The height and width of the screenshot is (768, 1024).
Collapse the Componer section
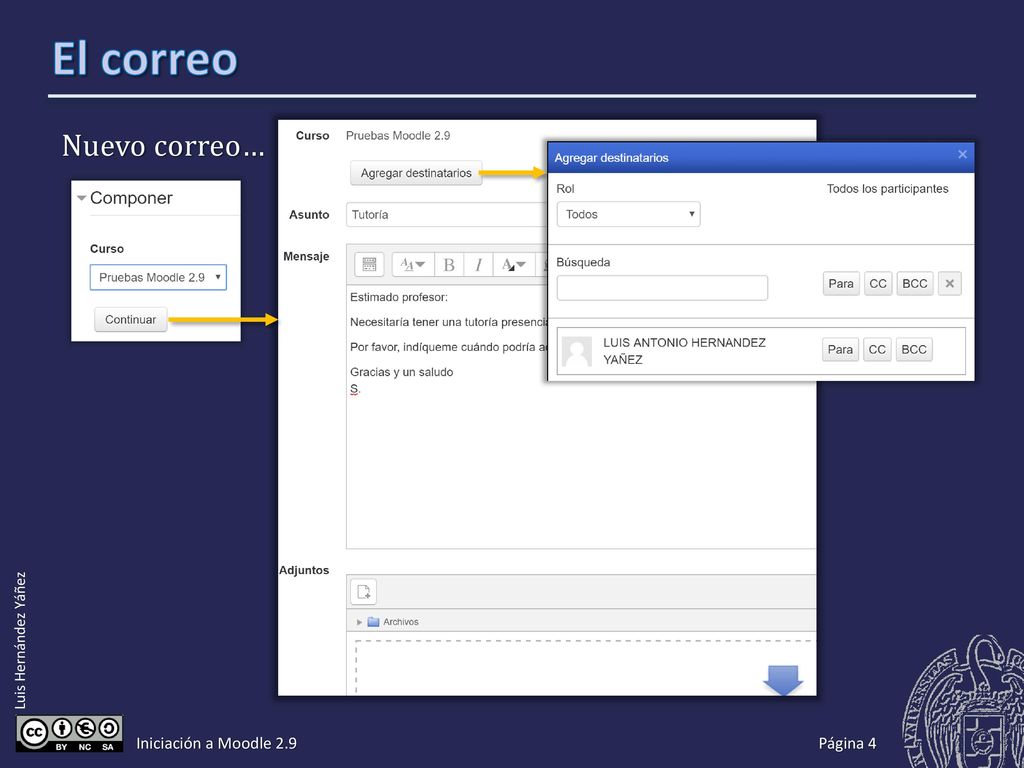pyautogui.click(x=82, y=198)
